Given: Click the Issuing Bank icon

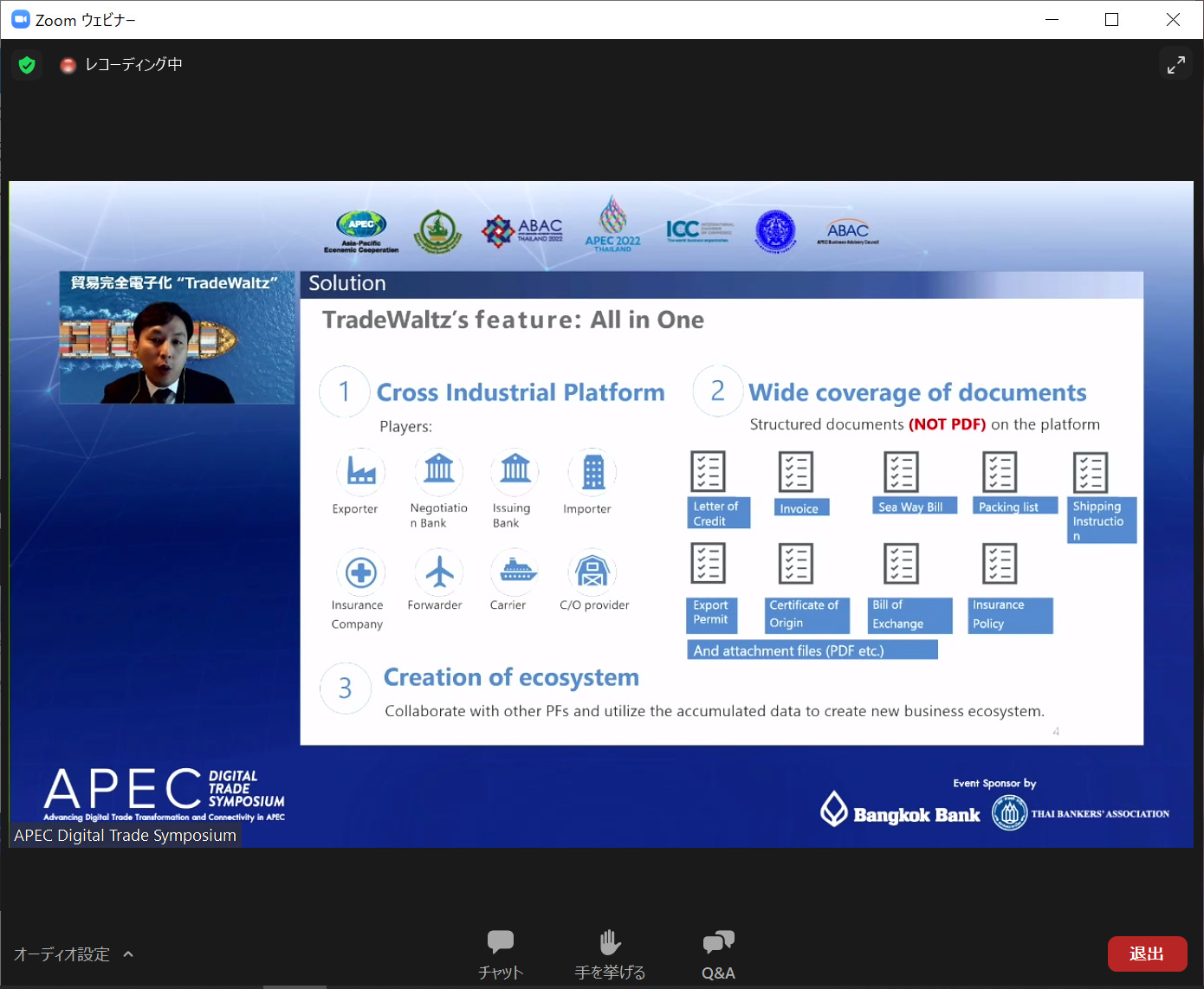Looking at the screenshot, I should tap(515, 471).
